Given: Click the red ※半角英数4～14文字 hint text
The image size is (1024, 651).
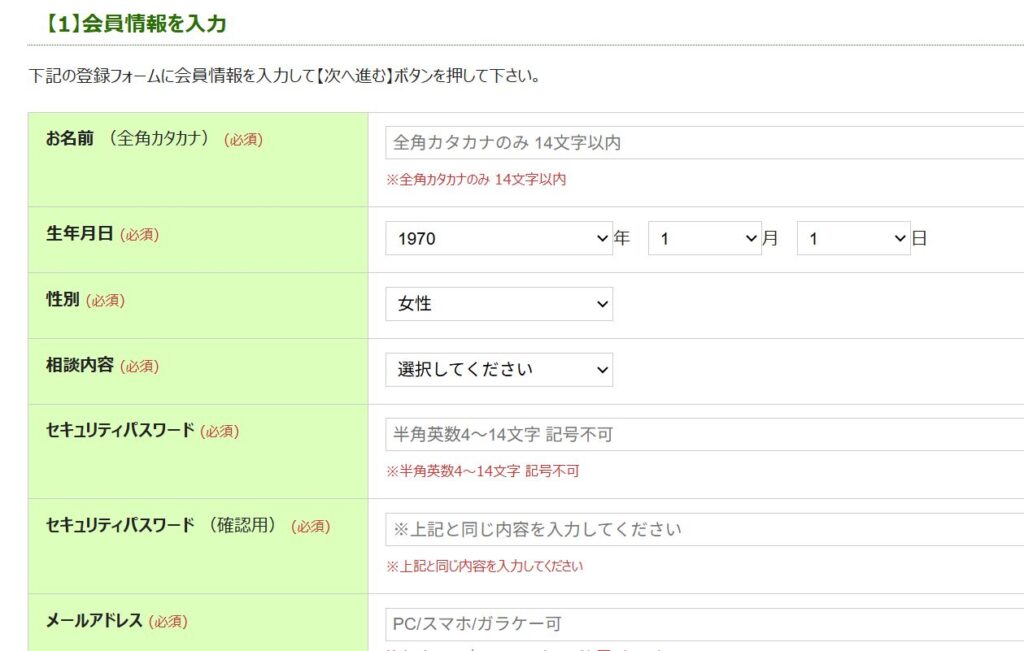Looking at the screenshot, I should [x=482, y=471].
